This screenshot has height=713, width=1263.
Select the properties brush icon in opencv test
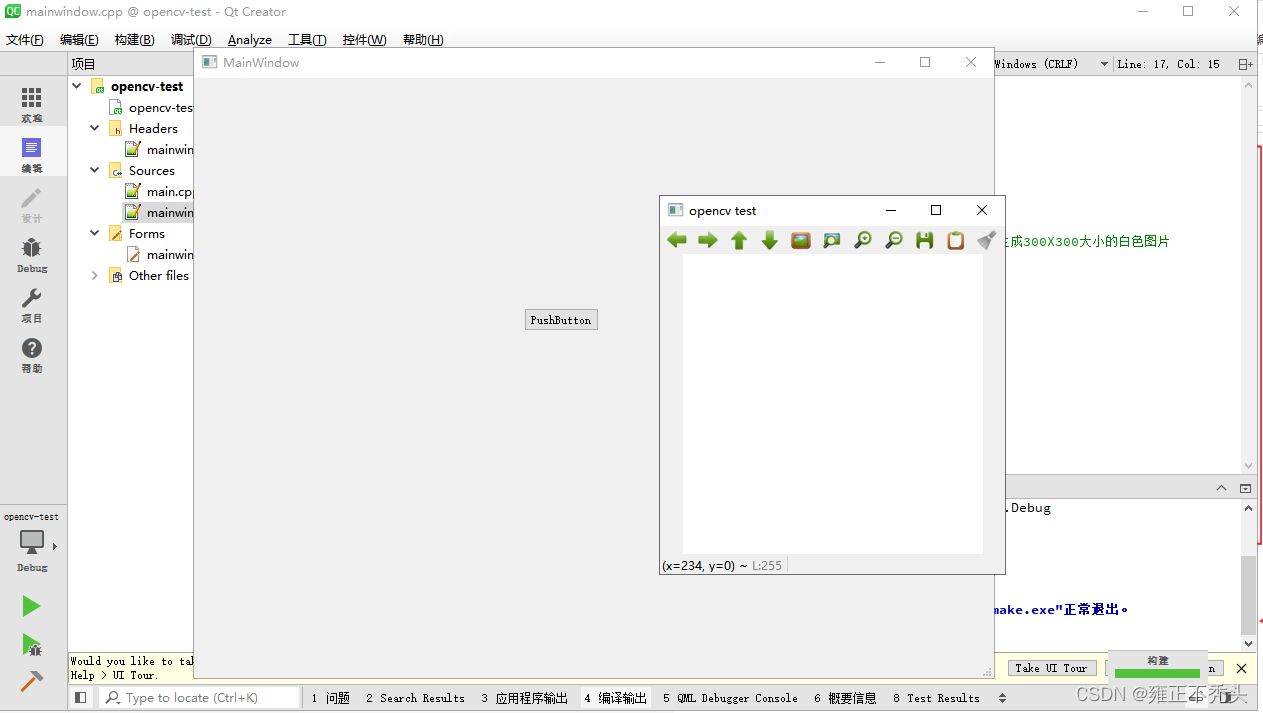(985, 240)
